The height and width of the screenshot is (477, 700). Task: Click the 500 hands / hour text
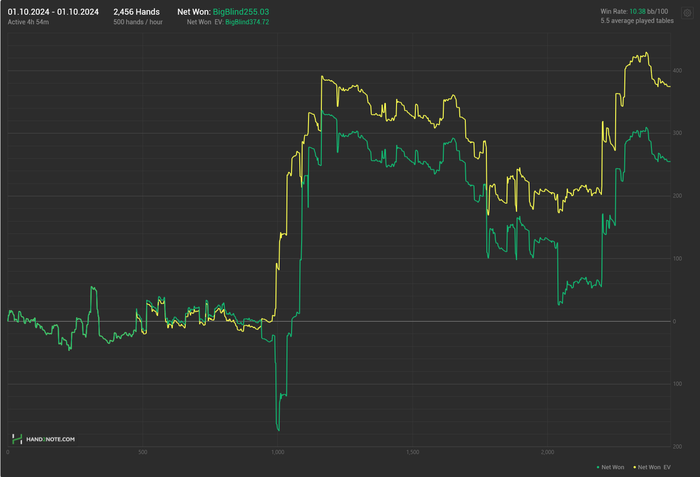pyautogui.click(x=138, y=22)
